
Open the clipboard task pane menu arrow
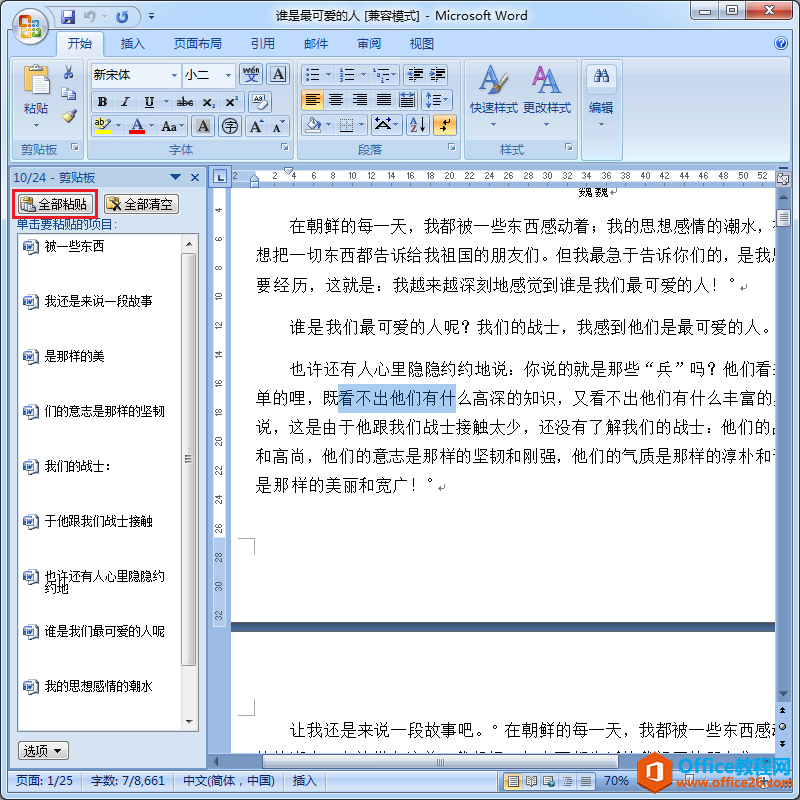[176, 177]
